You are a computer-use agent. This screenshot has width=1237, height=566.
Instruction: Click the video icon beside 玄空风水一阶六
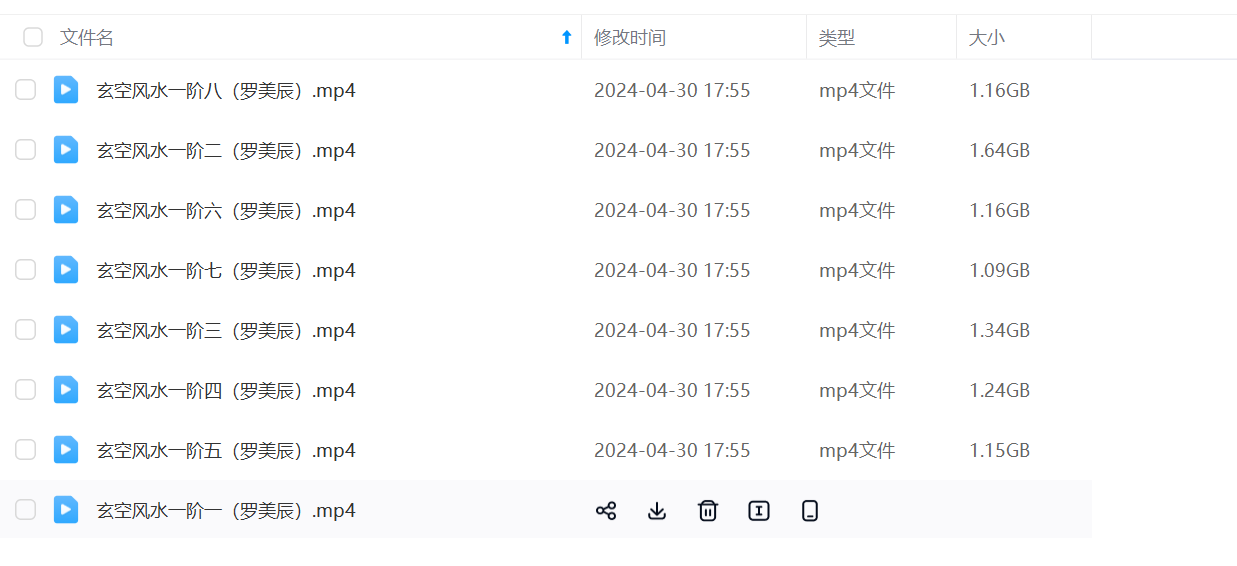[x=66, y=210]
